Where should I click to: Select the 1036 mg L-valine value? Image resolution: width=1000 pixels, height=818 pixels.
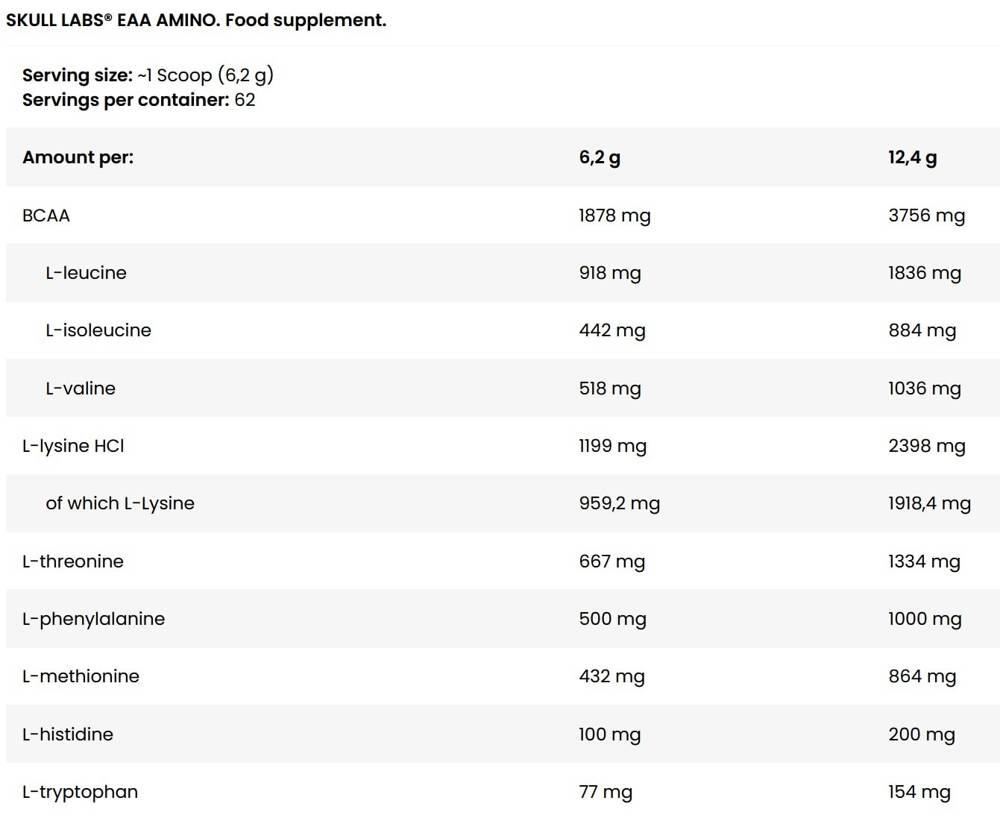click(925, 389)
